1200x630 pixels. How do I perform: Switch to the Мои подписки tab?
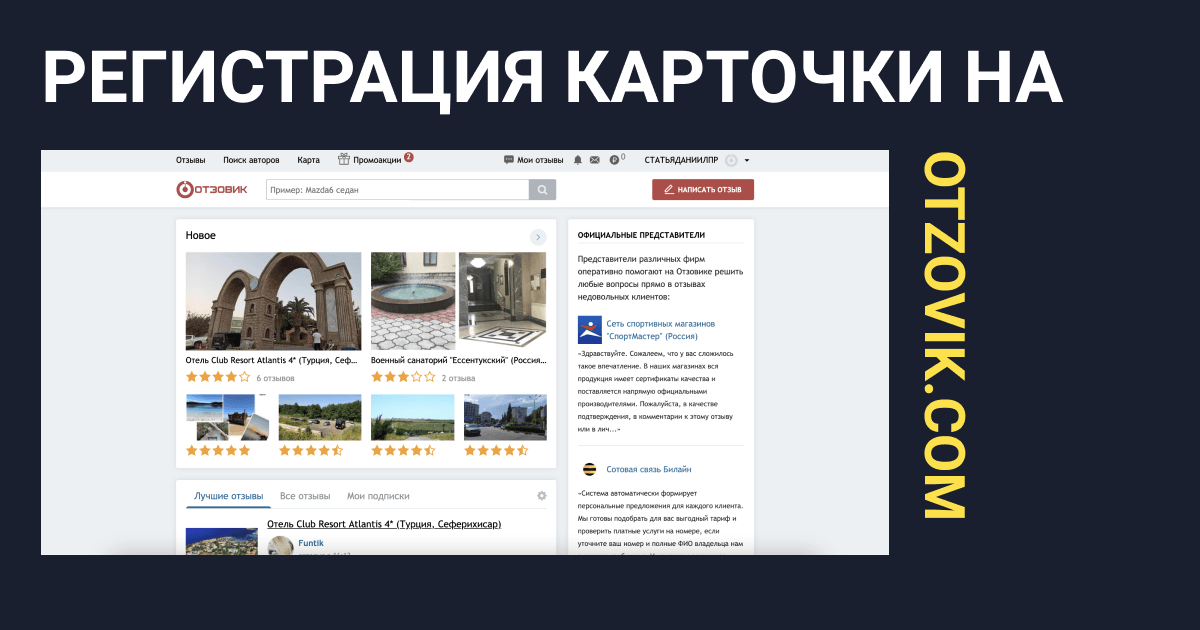378,496
